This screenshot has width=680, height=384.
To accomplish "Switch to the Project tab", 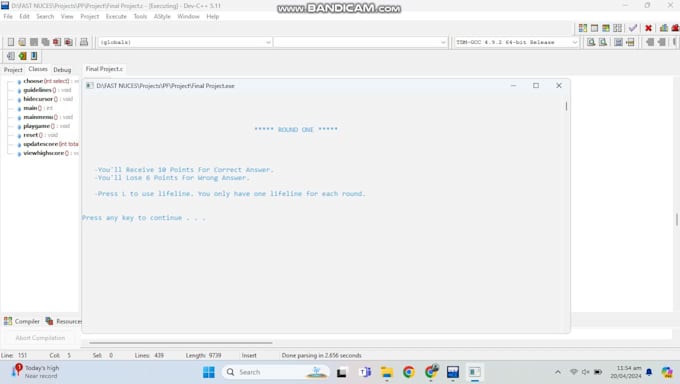I will point(13,70).
